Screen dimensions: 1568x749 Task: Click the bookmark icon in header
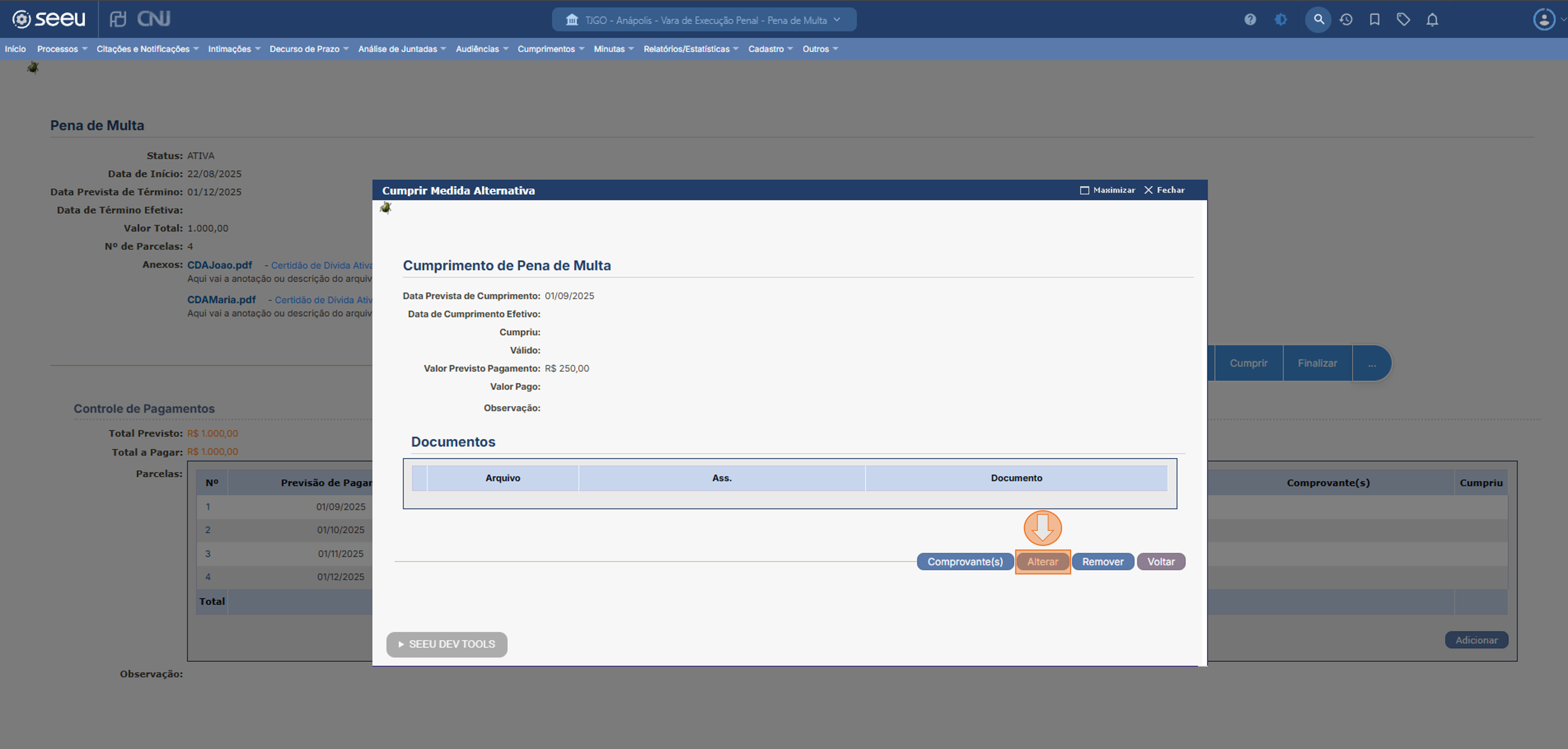(1374, 19)
